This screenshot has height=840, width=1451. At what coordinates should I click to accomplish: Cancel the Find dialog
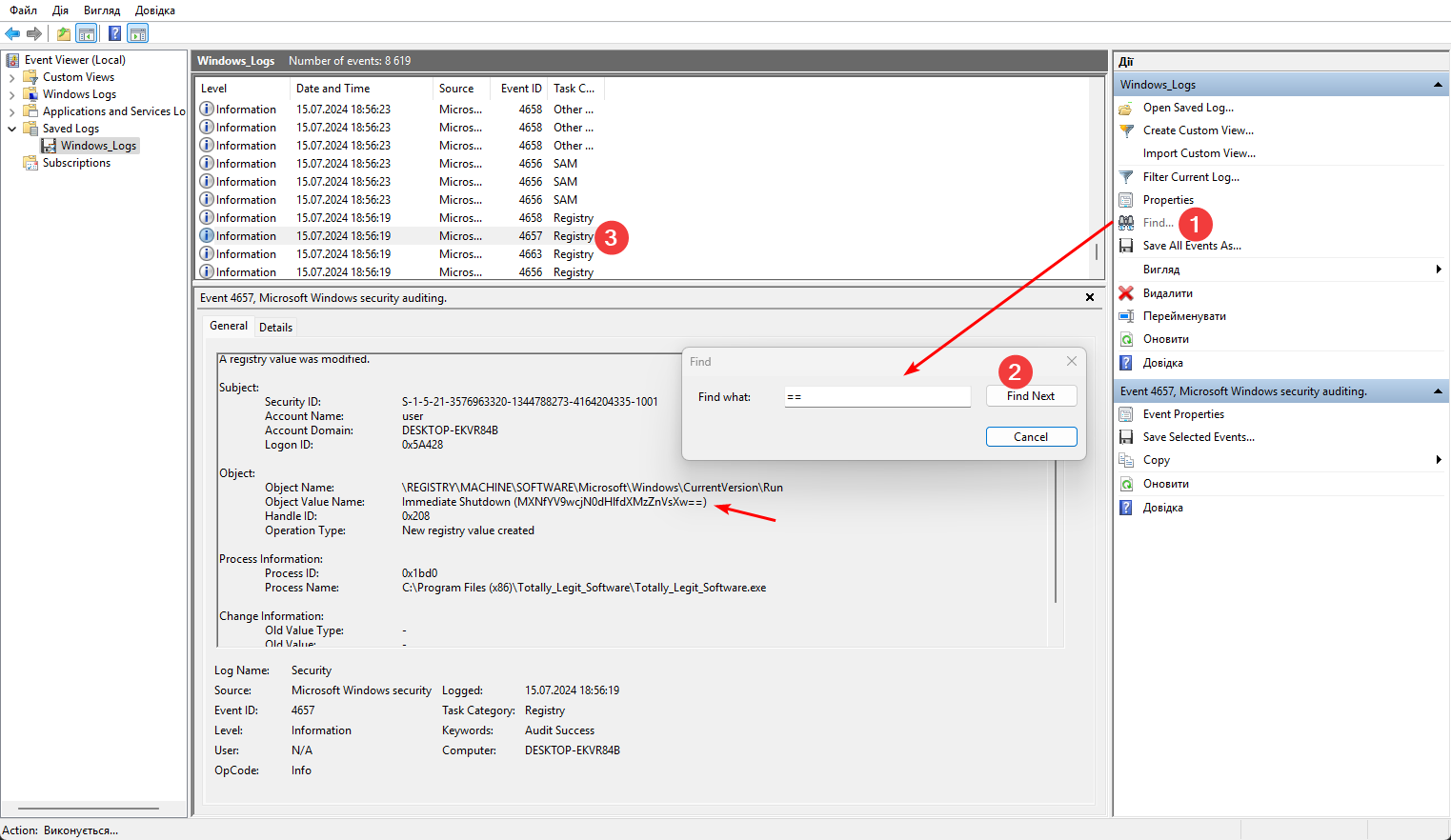[x=1031, y=437]
